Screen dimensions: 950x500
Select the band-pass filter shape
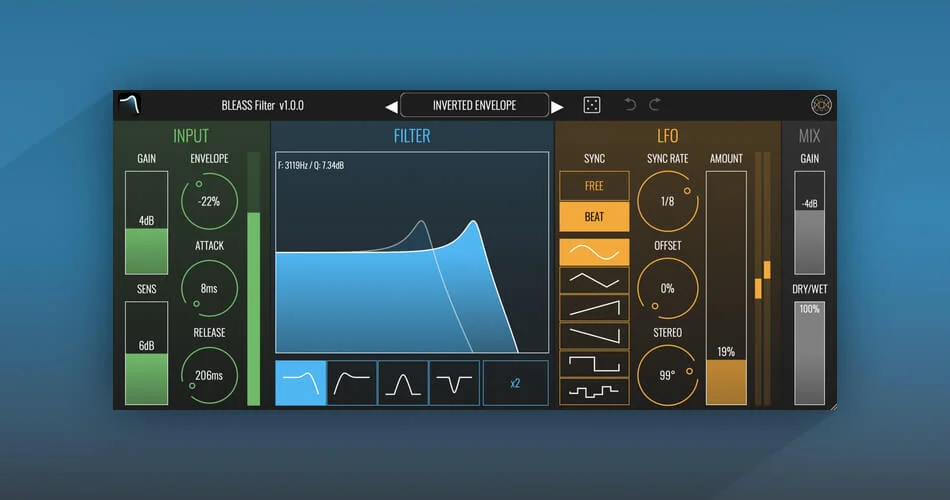point(403,383)
